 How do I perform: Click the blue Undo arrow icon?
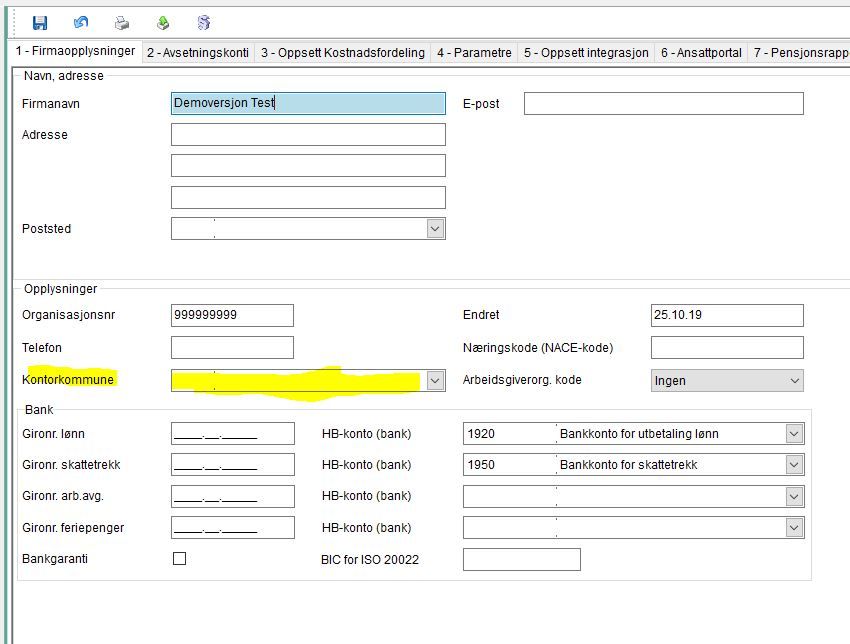tap(81, 22)
